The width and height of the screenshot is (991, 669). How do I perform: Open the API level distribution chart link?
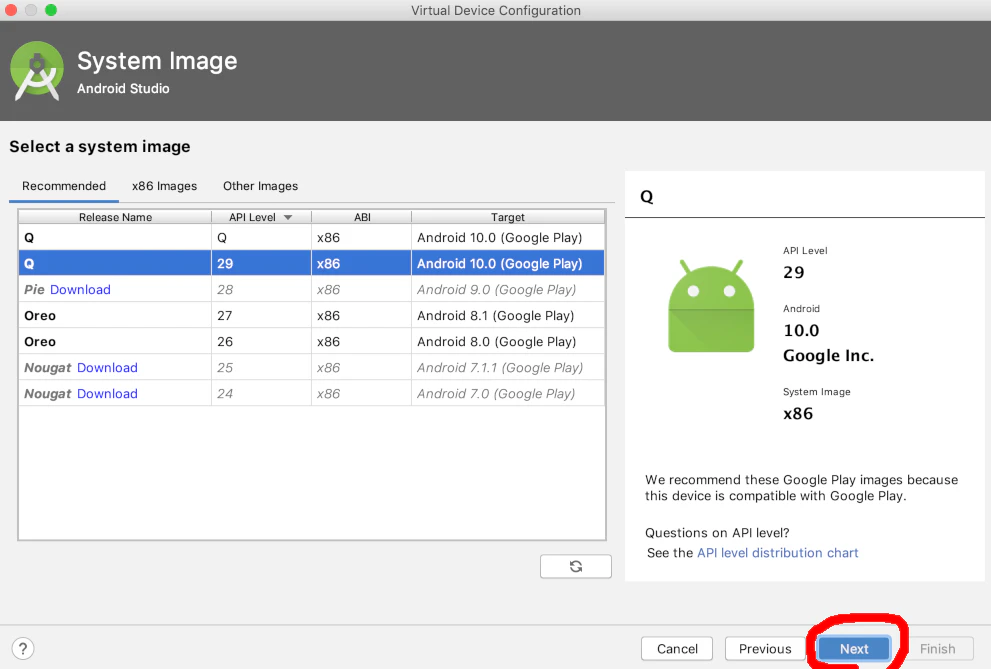pyautogui.click(x=777, y=553)
